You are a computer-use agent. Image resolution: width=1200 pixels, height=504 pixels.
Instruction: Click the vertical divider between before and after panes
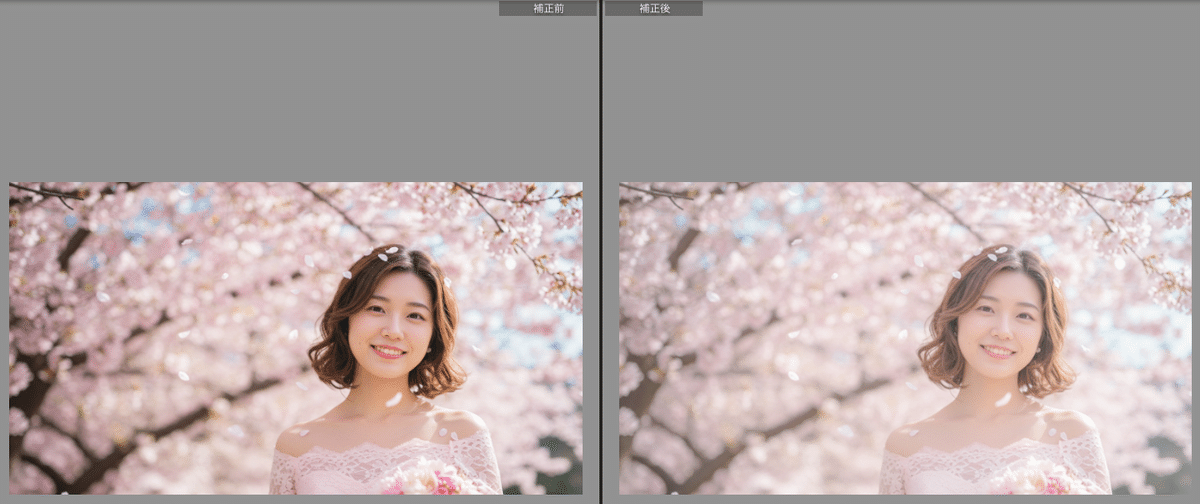point(600,252)
